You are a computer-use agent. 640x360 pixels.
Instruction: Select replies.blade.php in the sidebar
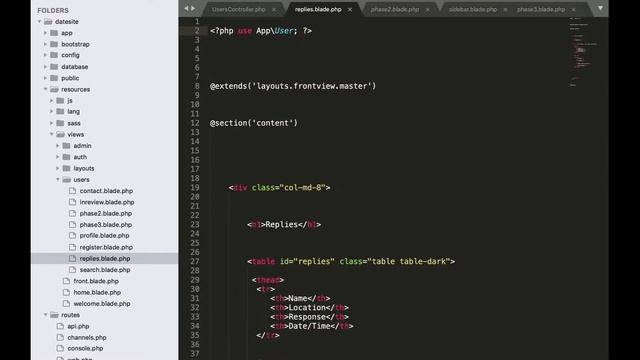click(x=105, y=258)
